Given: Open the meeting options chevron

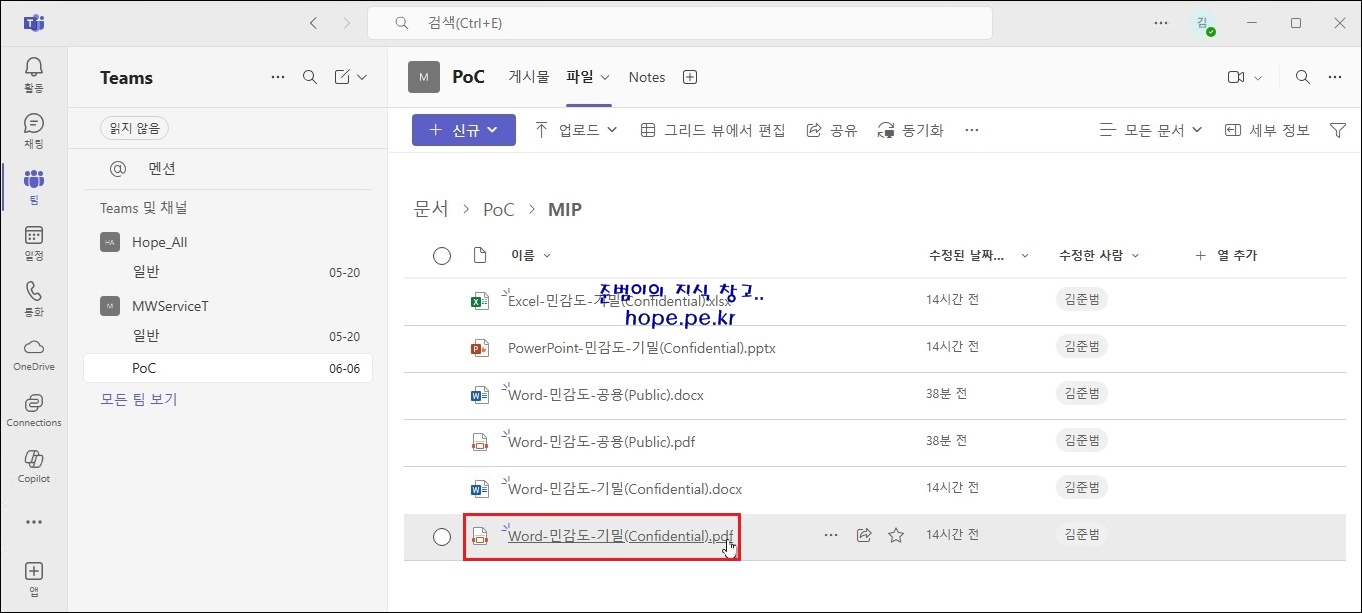Looking at the screenshot, I should point(1258,77).
